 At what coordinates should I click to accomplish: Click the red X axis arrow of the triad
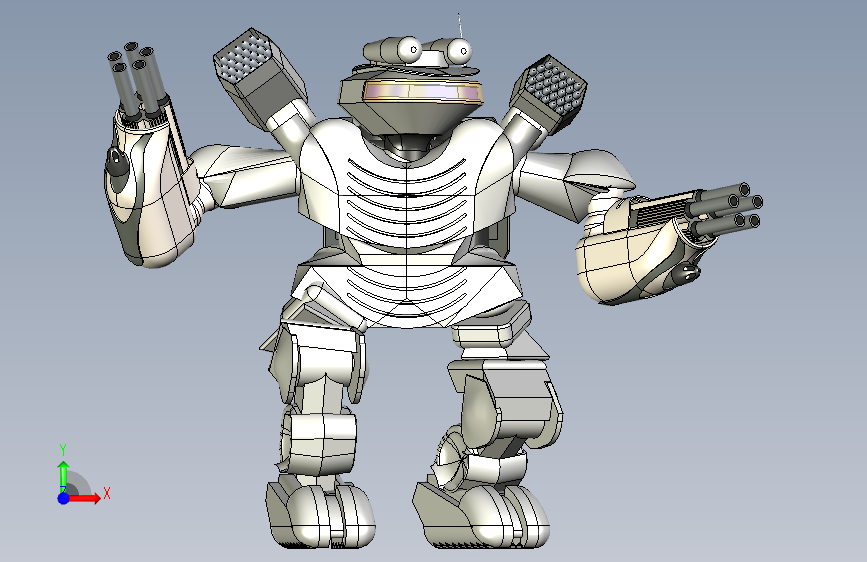(85, 498)
